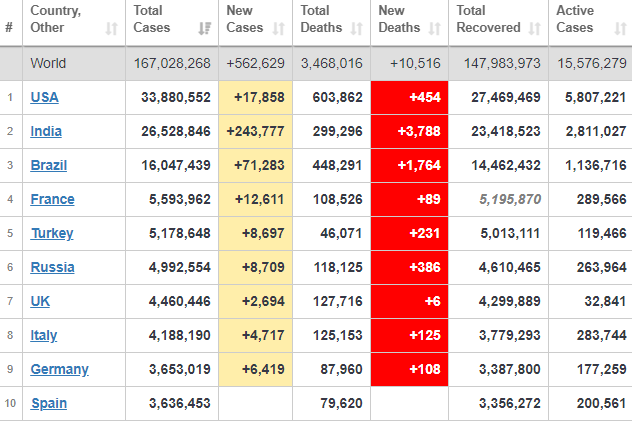This screenshot has height=421, width=632.
Task: Sort by New Deaths column icon
Action: click(434, 29)
